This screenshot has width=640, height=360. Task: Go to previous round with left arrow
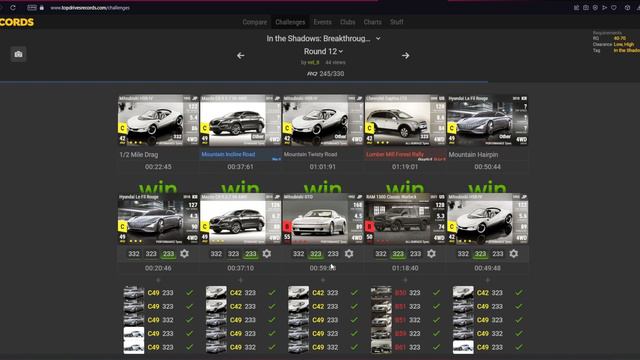click(x=241, y=56)
